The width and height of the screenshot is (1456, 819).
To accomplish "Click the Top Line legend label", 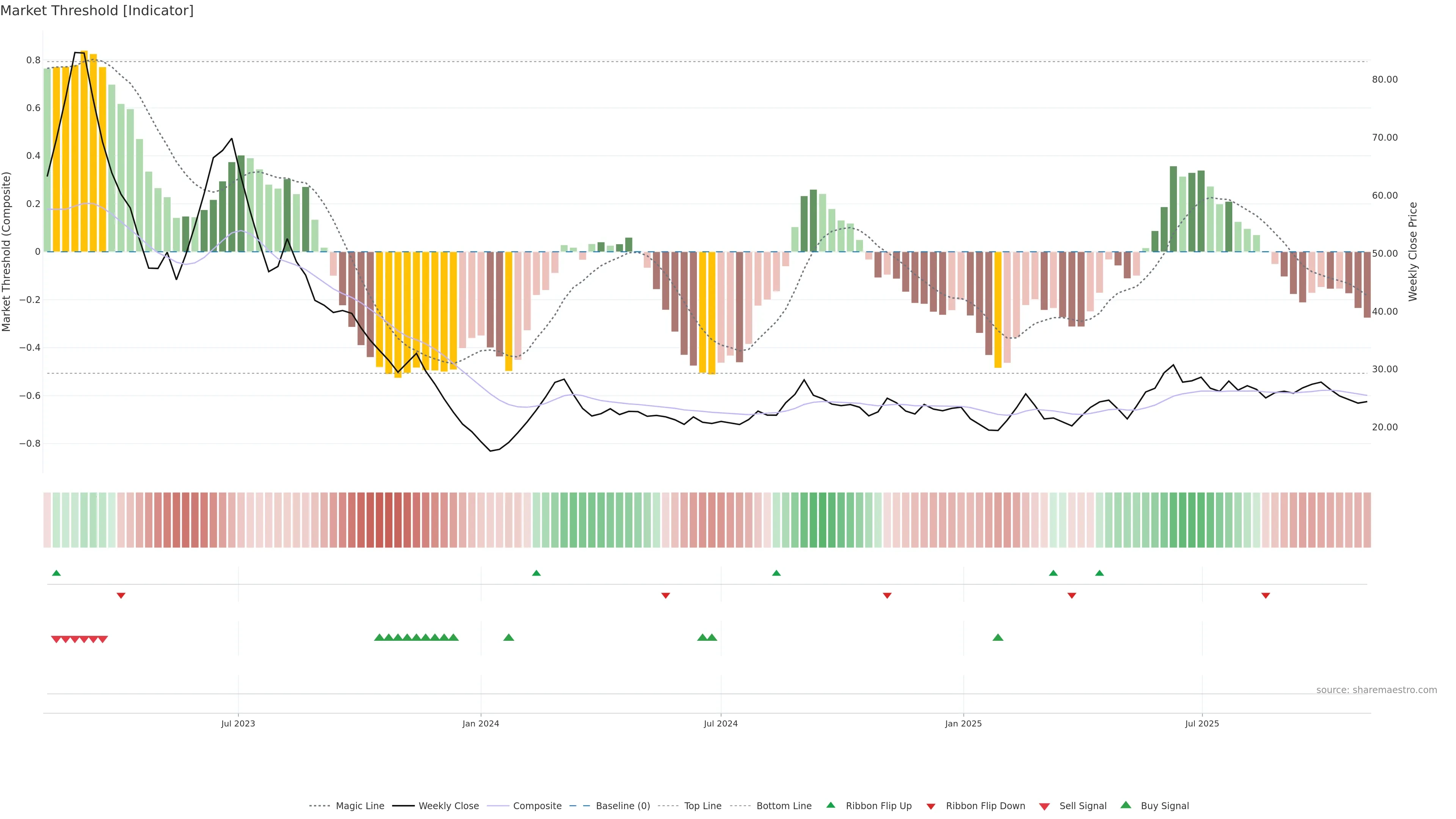I will (x=703, y=805).
